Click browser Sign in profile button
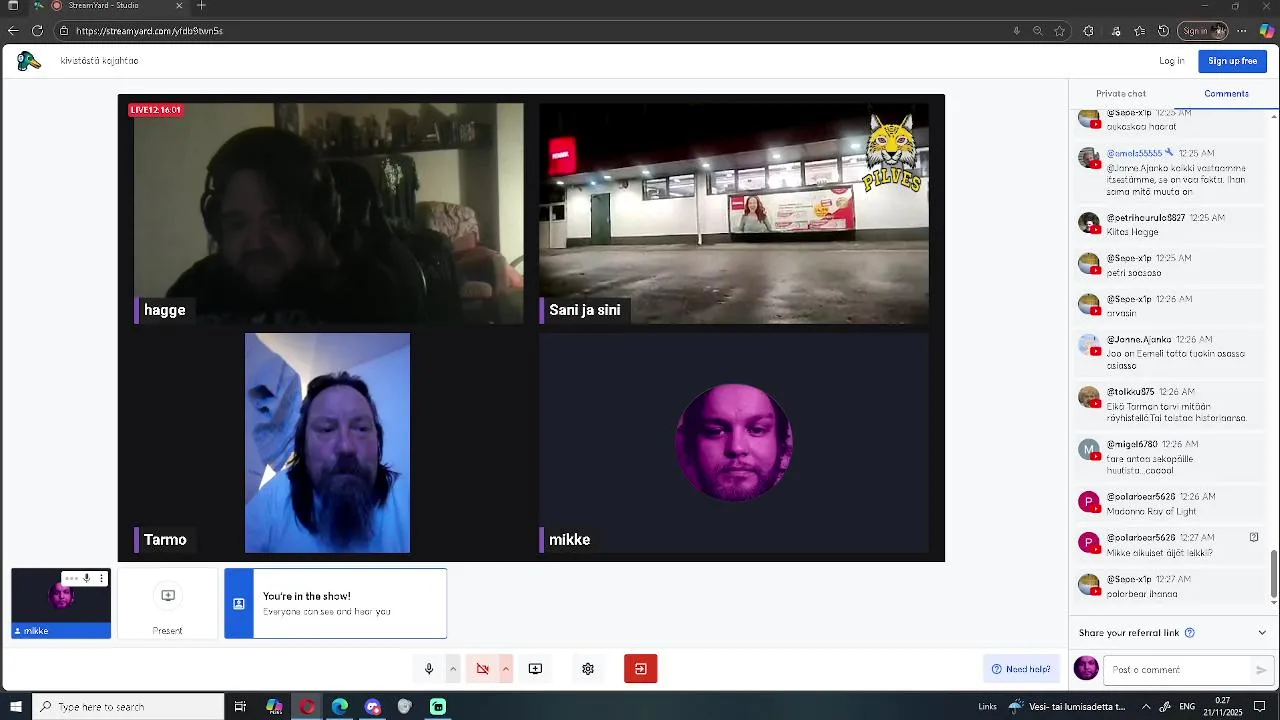1280x720 pixels. pyautogui.click(x=1203, y=31)
